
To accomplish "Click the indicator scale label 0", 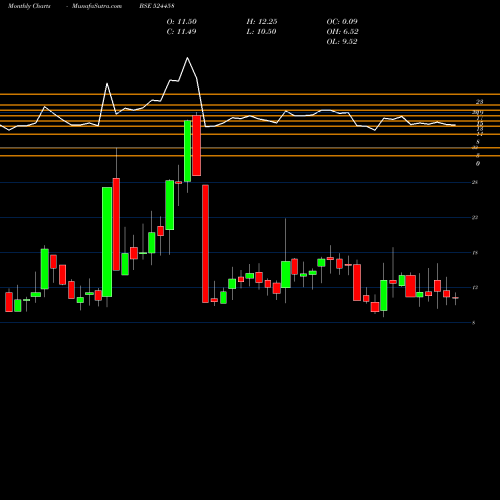I will click(478, 163).
